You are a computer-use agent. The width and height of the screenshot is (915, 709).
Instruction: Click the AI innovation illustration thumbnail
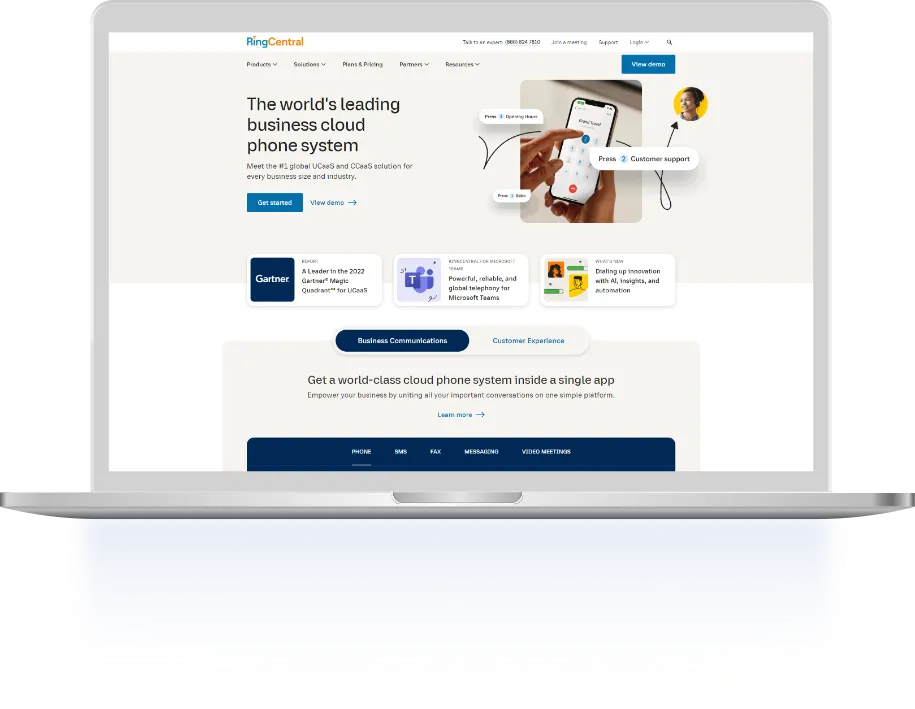(x=566, y=280)
